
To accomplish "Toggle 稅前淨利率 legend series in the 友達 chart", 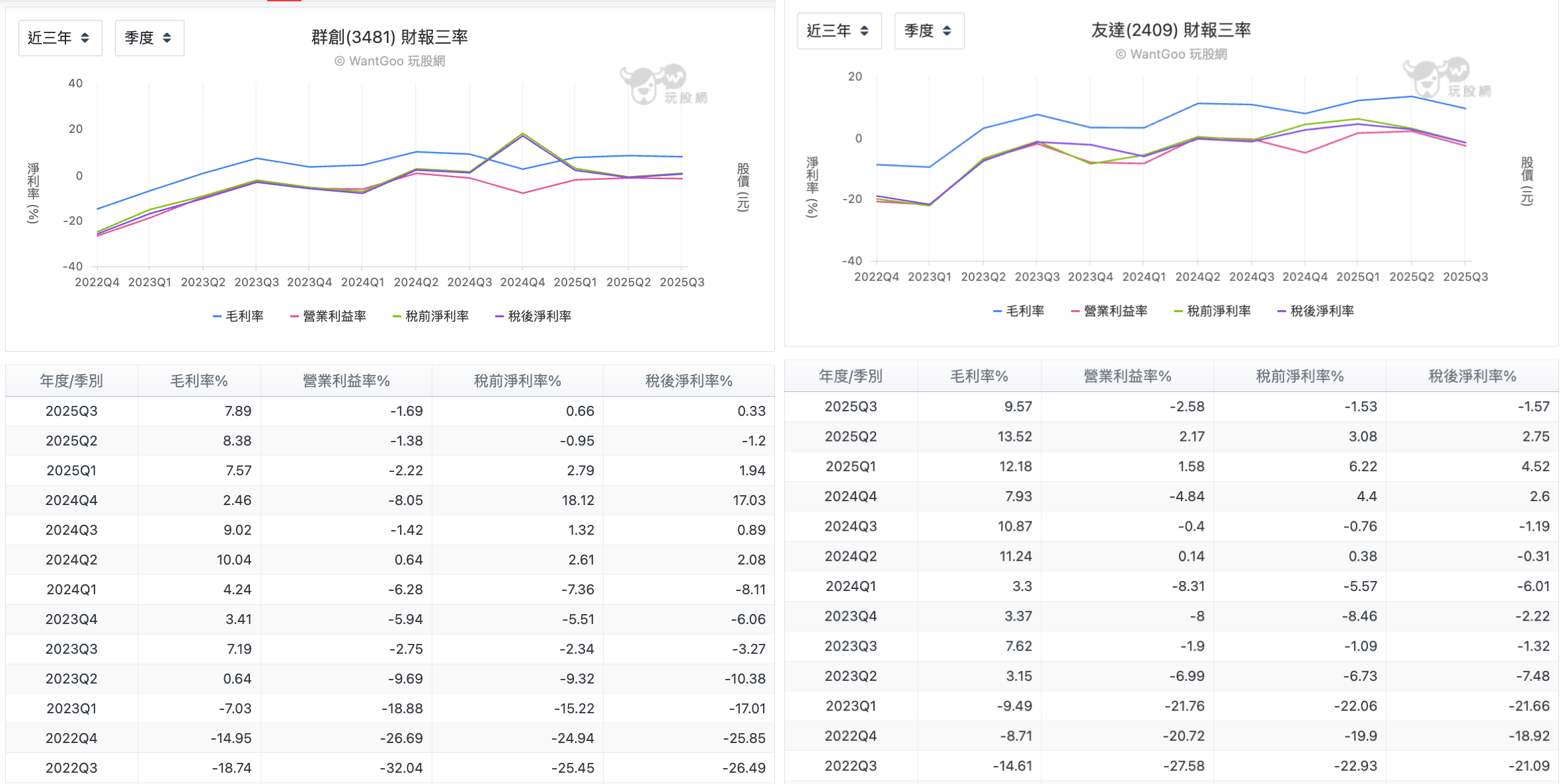I will 1213,311.
